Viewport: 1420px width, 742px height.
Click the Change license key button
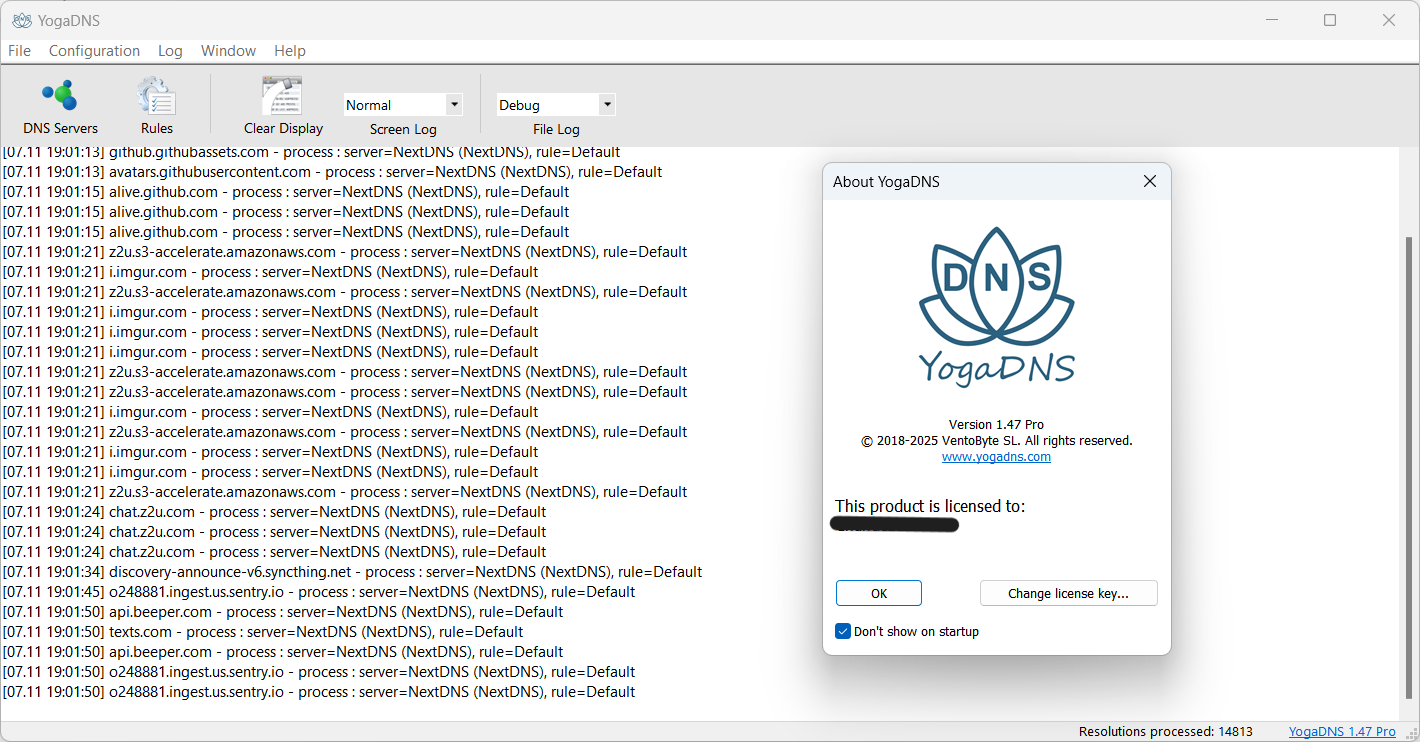[1068, 593]
